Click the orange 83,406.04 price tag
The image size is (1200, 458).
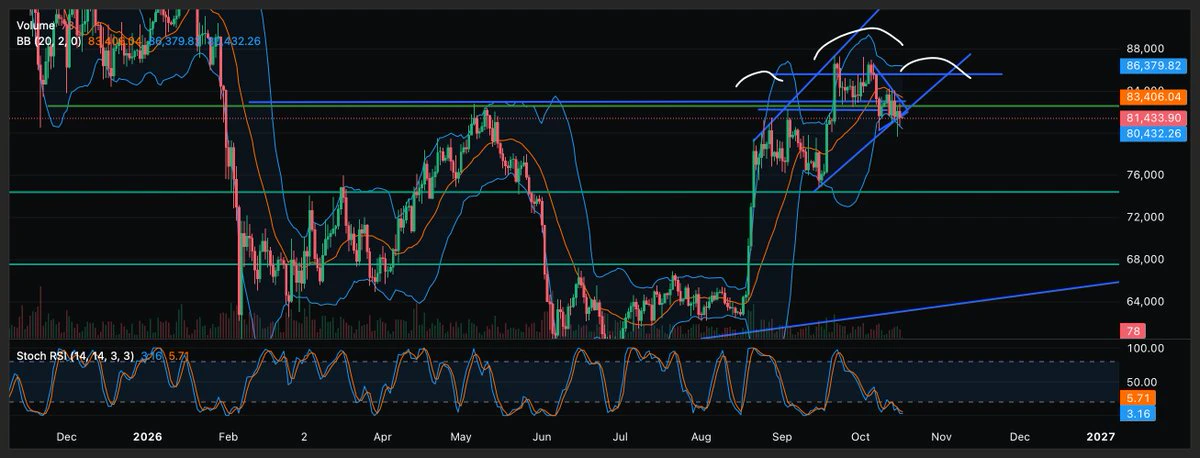pos(1154,97)
